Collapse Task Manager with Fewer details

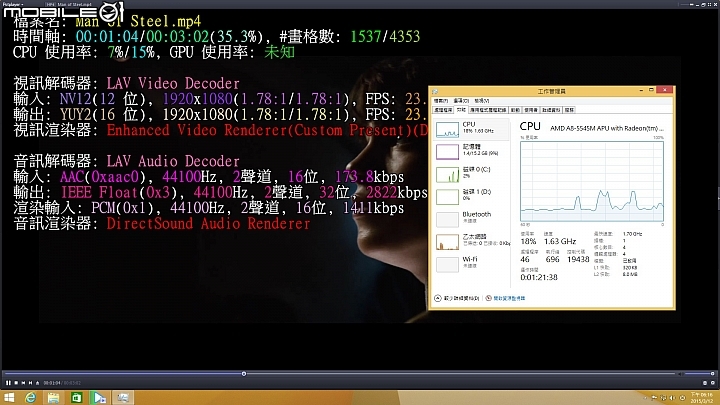click(457, 298)
